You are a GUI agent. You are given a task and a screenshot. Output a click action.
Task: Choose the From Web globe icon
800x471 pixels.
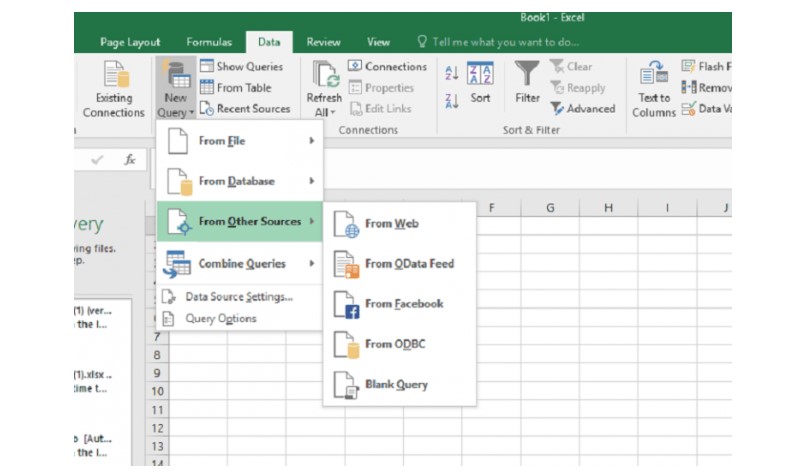click(x=346, y=225)
